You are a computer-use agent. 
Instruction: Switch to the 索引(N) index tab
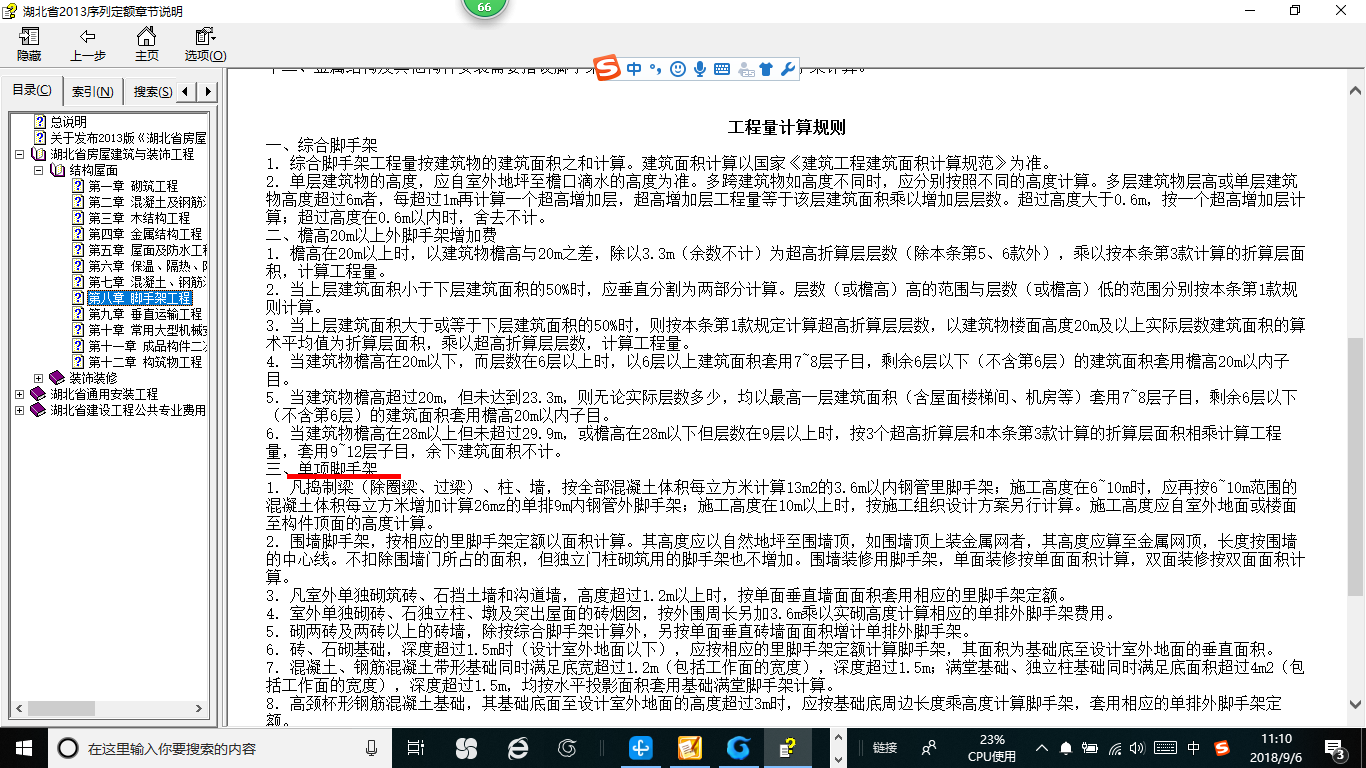point(92,92)
